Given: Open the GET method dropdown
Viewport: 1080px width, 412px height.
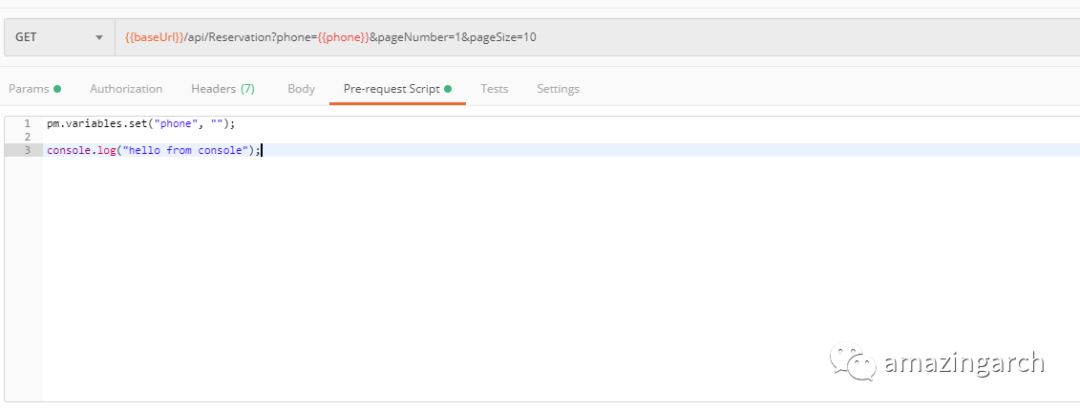Looking at the screenshot, I should pyautogui.click(x=59, y=37).
